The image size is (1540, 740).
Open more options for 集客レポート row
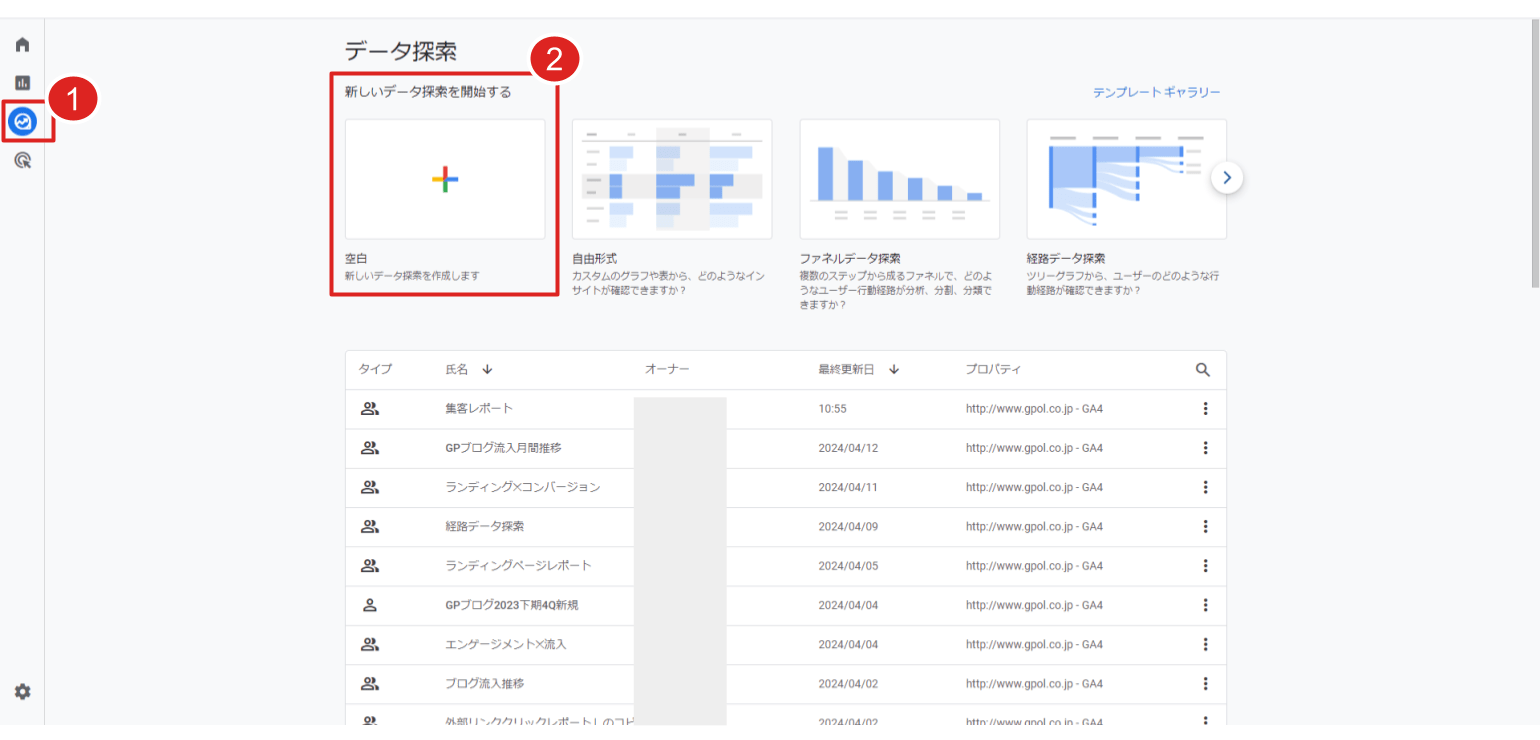click(x=1205, y=409)
